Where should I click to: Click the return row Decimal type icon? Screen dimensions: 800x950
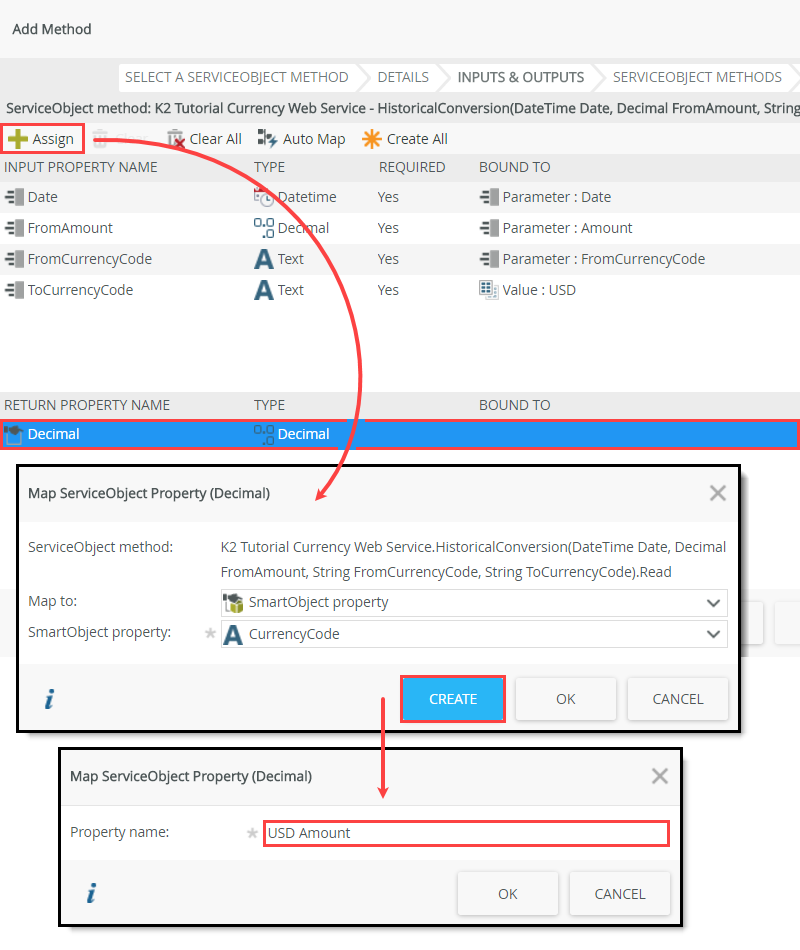264,434
